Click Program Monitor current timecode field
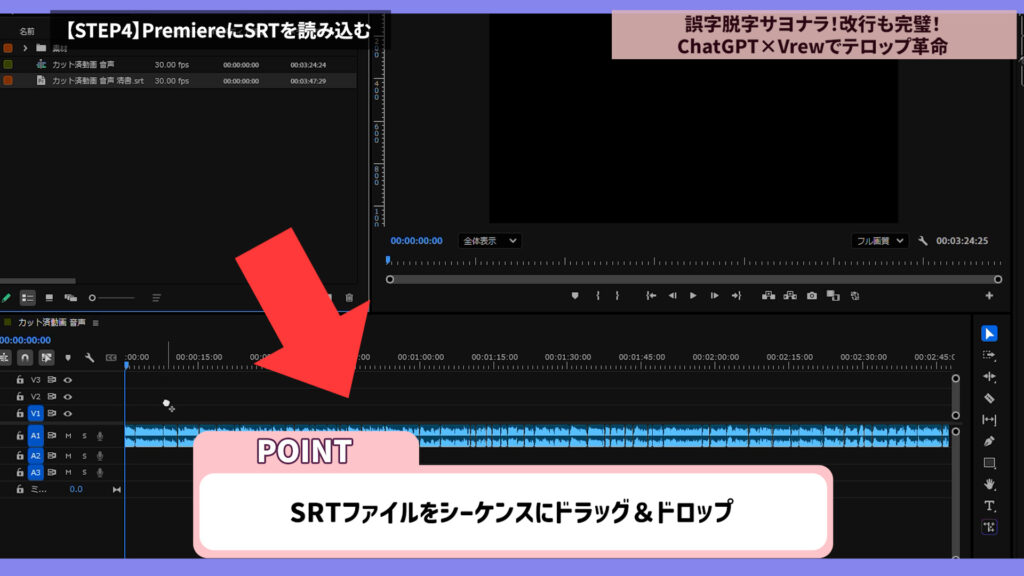This screenshot has height=576, width=1024. point(417,241)
